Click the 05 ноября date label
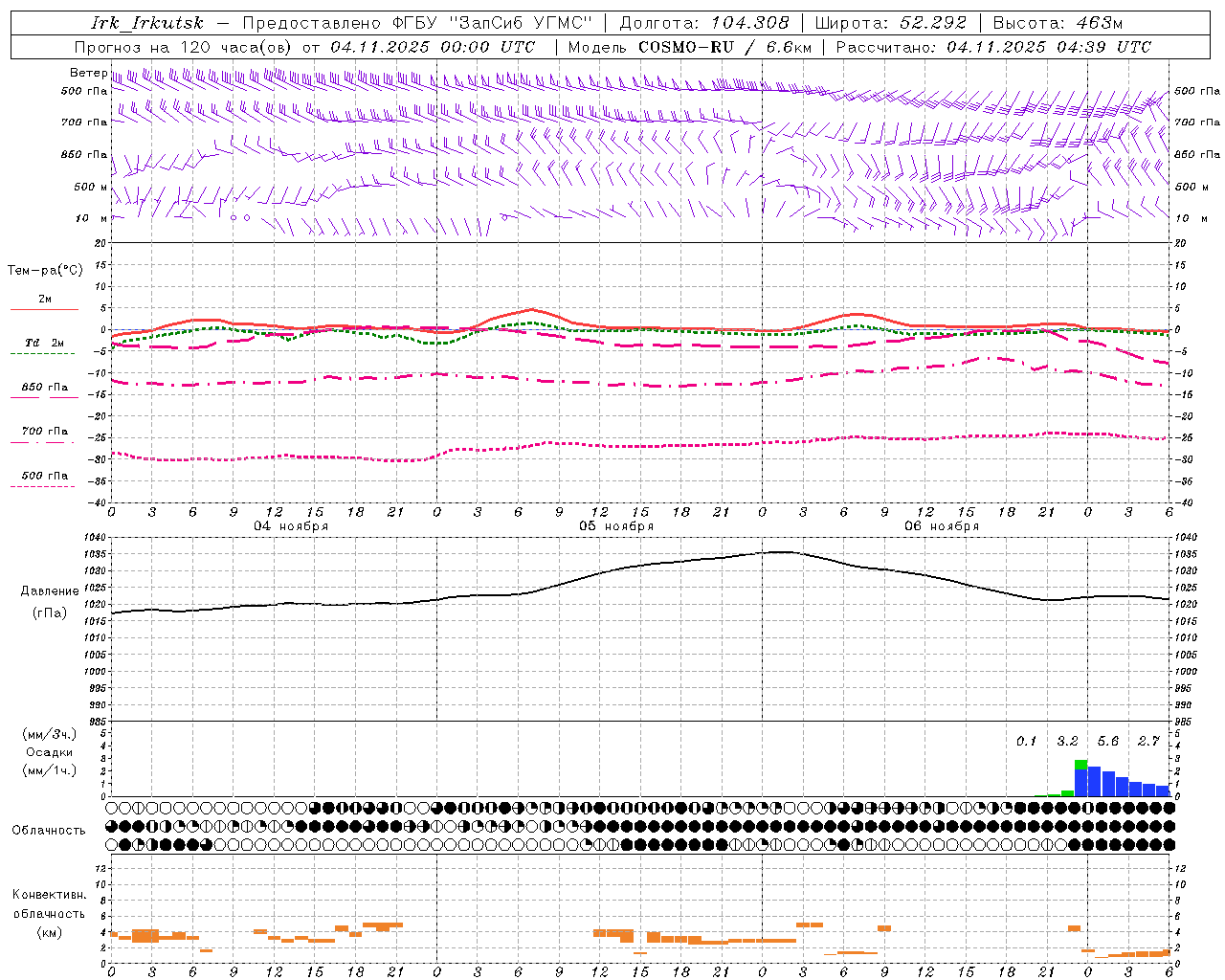 616,526
